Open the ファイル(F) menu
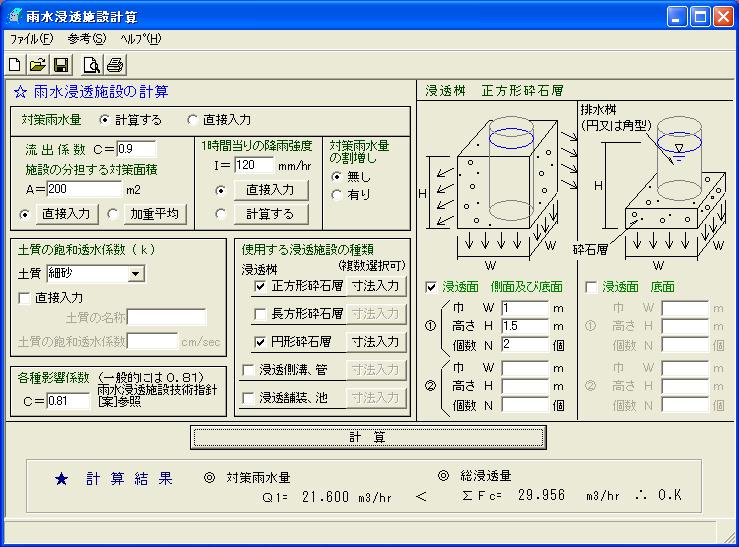 (x=31, y=39)
